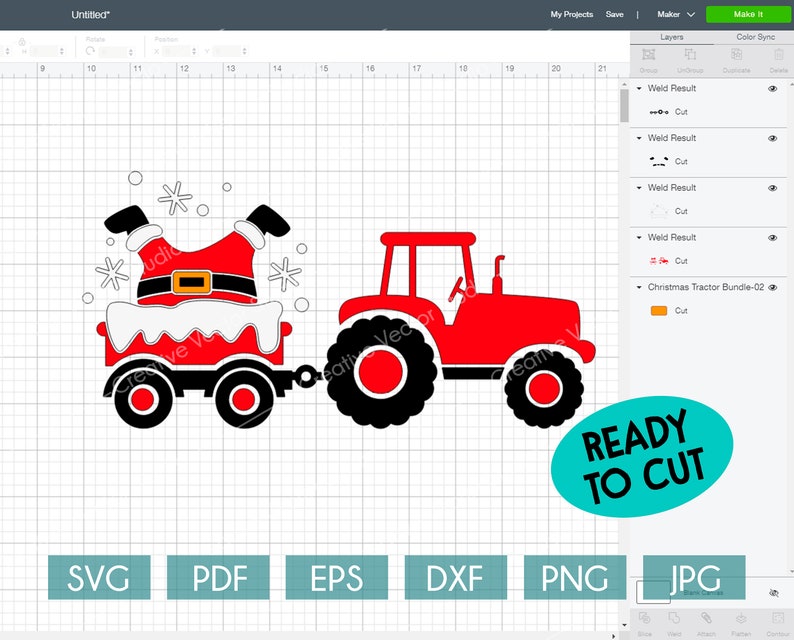Click the Height input field
794x640 pixels.
44,51
